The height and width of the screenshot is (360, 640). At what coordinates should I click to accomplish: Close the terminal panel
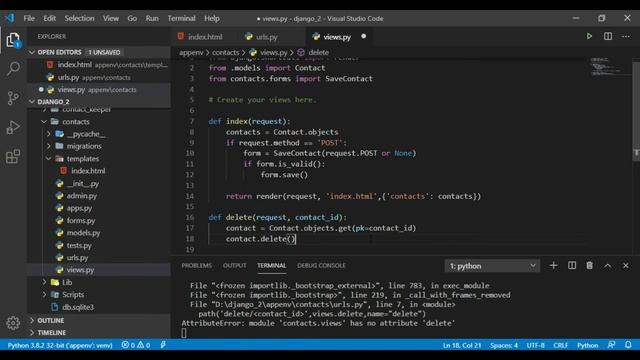(x=626, y=266)
